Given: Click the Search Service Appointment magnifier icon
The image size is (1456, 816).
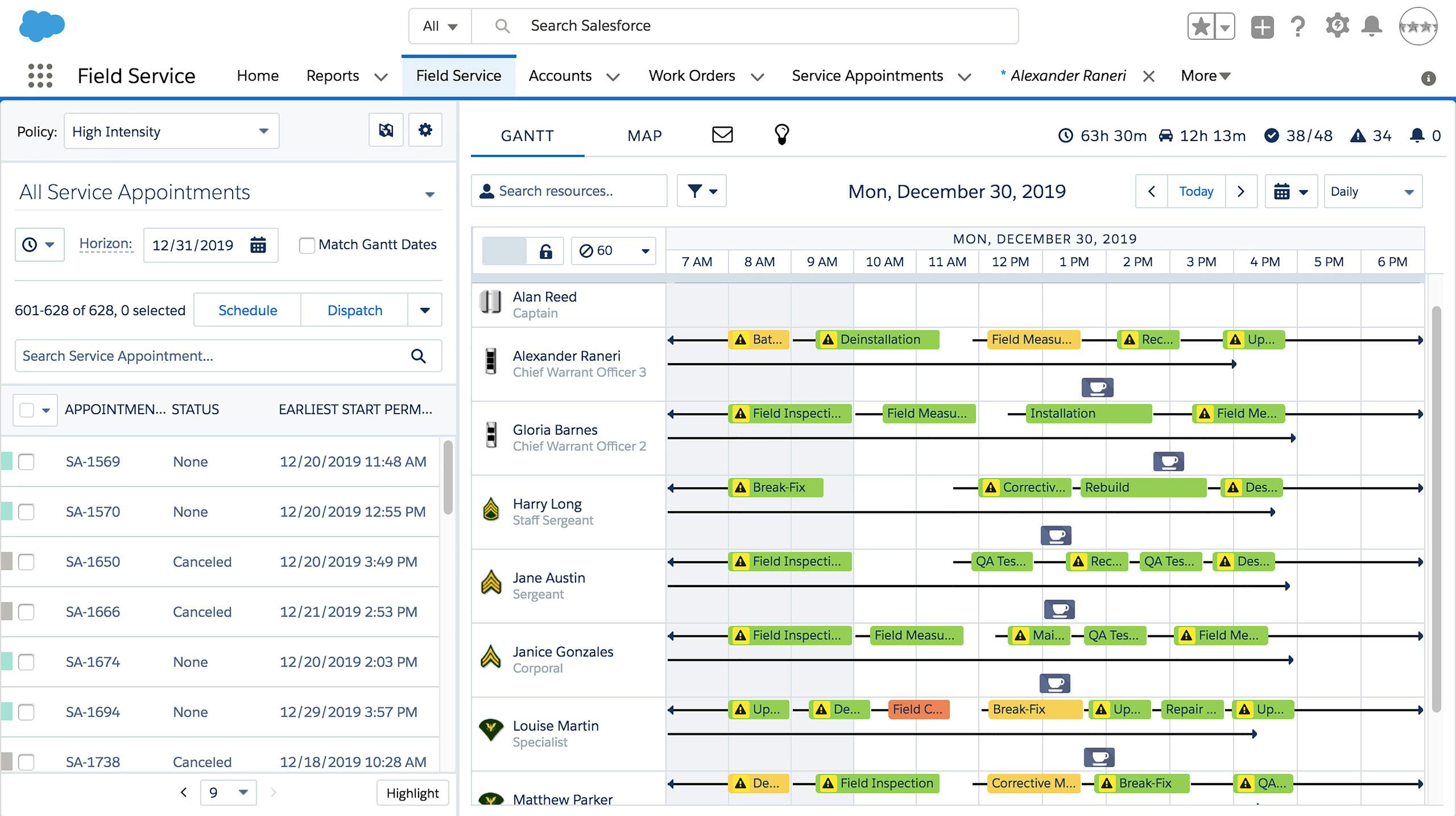Looking at the screenshot, I should tap(419, 356).
